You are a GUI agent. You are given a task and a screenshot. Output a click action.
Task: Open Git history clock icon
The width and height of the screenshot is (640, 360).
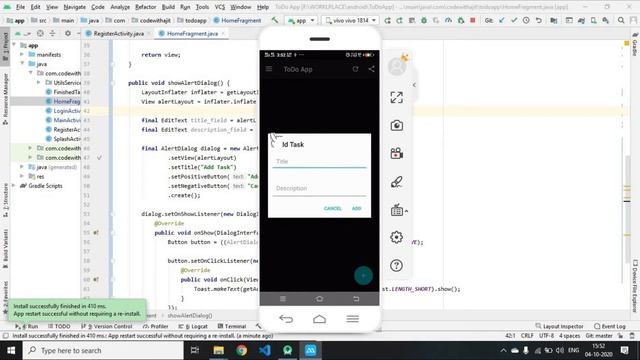[x=526, y=20]
